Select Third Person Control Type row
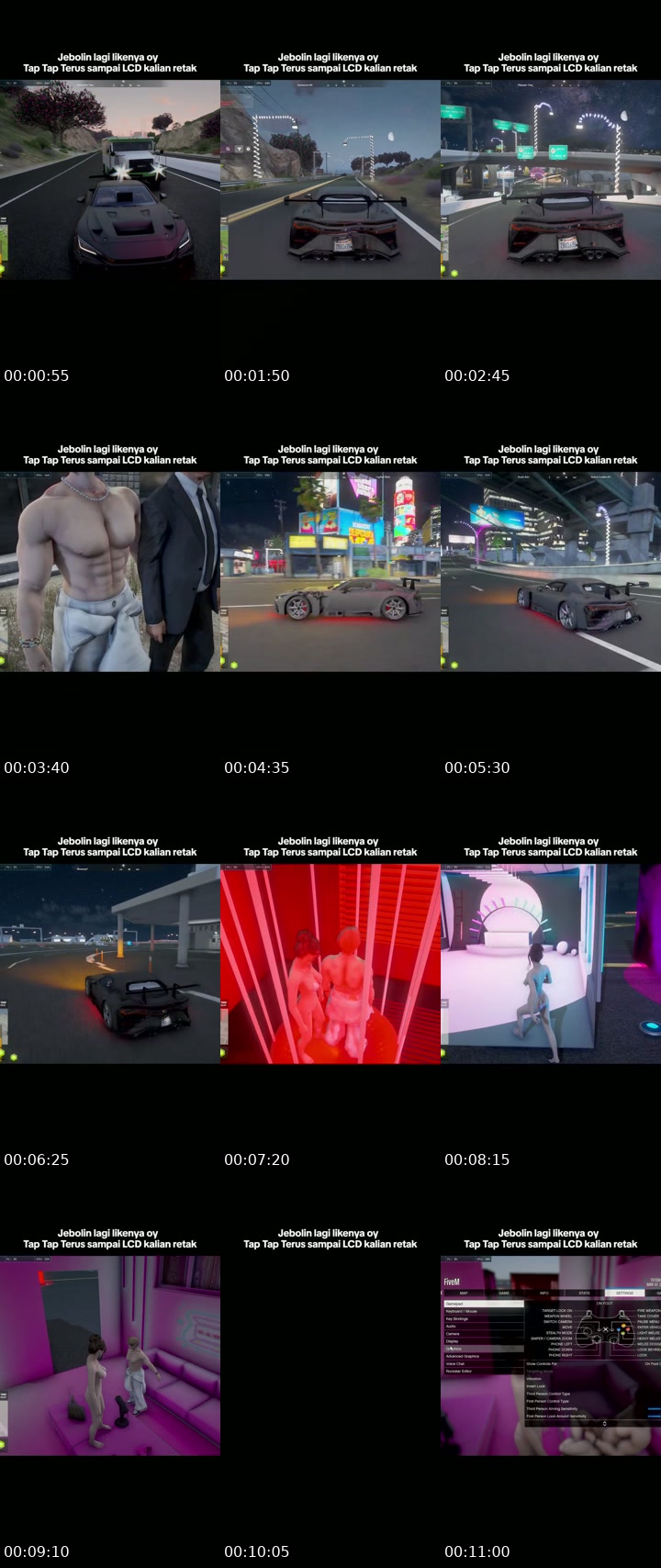 click(x=593, y=1394)
